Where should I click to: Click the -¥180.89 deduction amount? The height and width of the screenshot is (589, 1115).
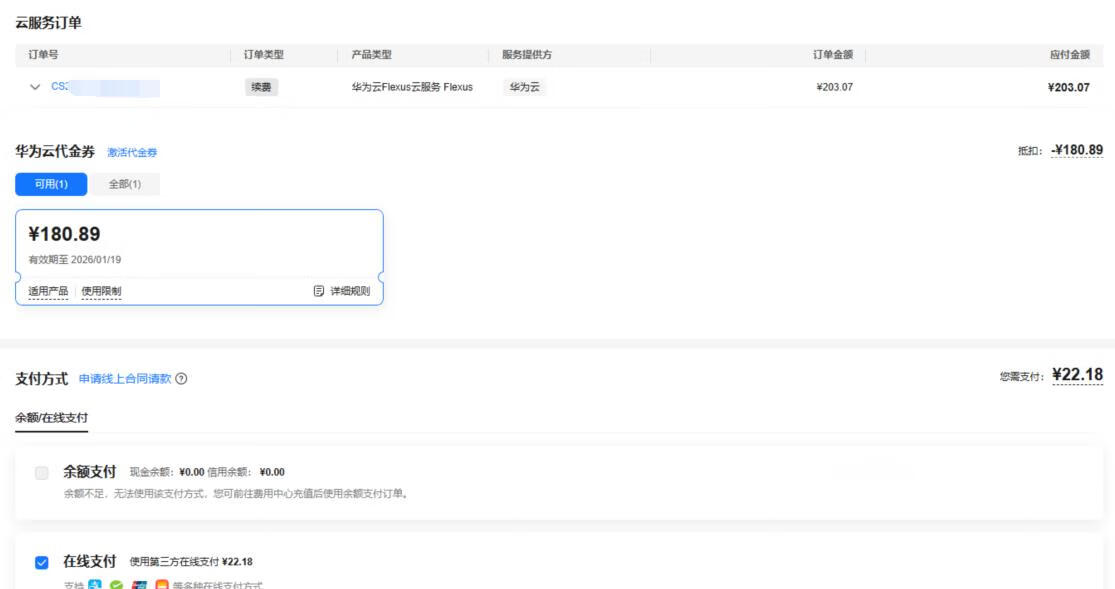1077,150
